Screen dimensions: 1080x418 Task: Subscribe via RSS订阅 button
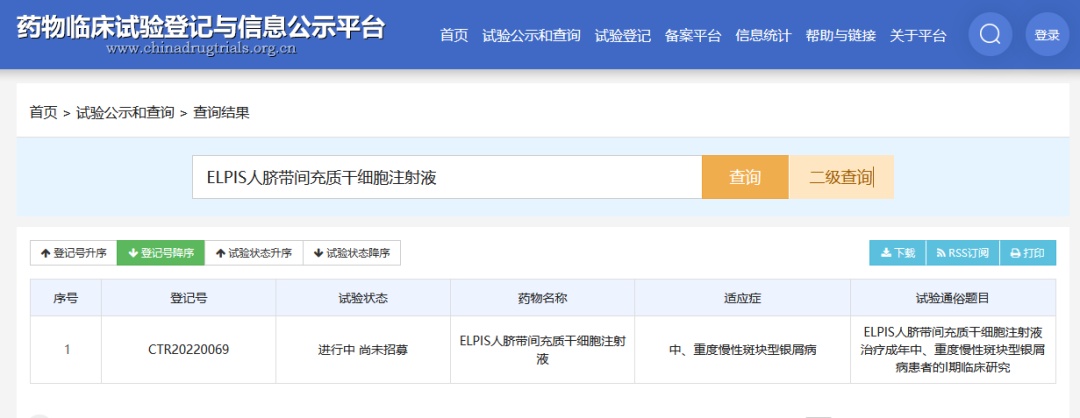pyautogui.click(x=962, y=253)
